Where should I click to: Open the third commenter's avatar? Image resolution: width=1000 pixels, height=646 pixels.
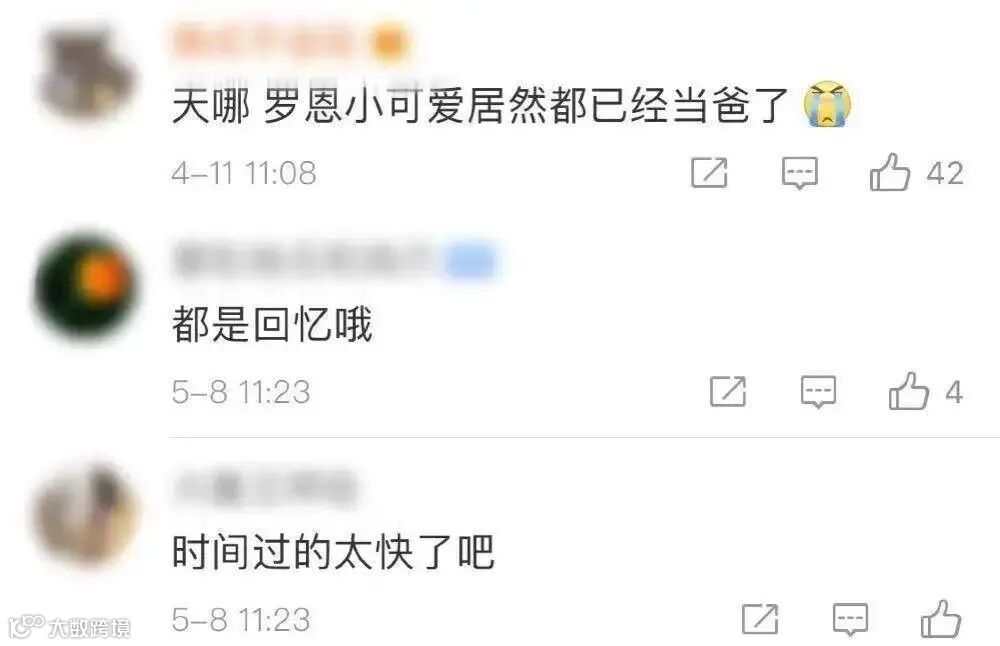click(85, 515)
